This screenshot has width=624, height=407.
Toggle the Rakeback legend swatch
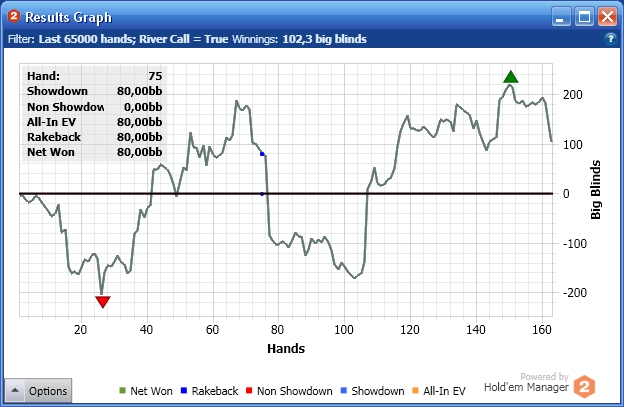pos(183,390)
